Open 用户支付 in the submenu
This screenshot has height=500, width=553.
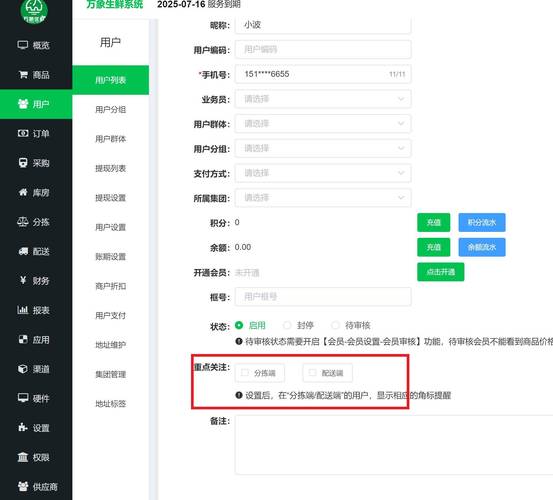pos(110,315)
